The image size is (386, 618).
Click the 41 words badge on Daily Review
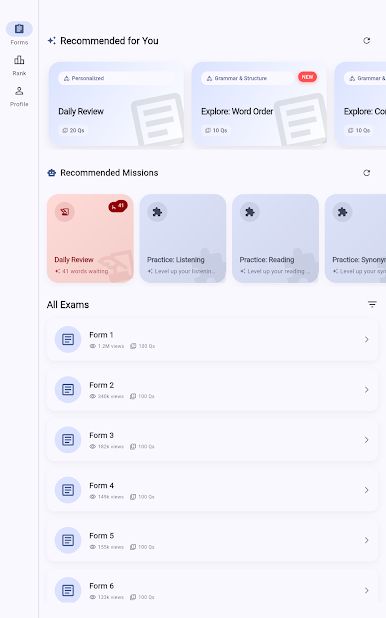point(118,206)
